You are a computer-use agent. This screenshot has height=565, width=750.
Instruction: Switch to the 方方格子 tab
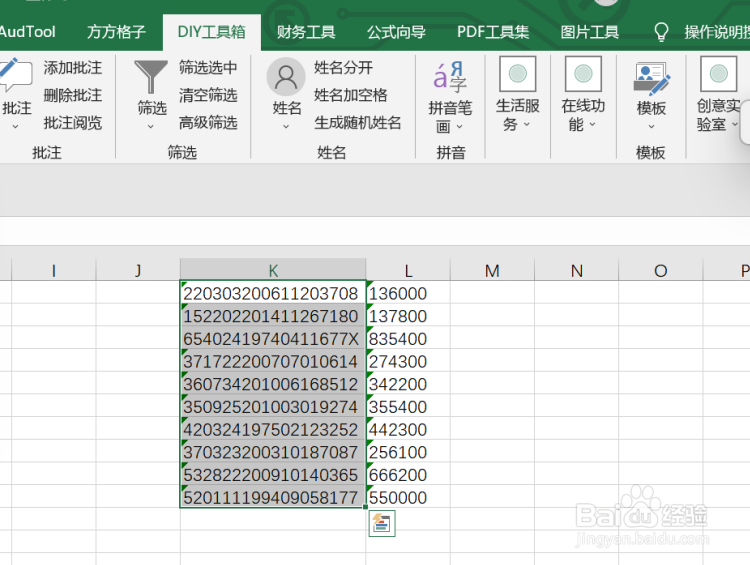click(116, 32)
